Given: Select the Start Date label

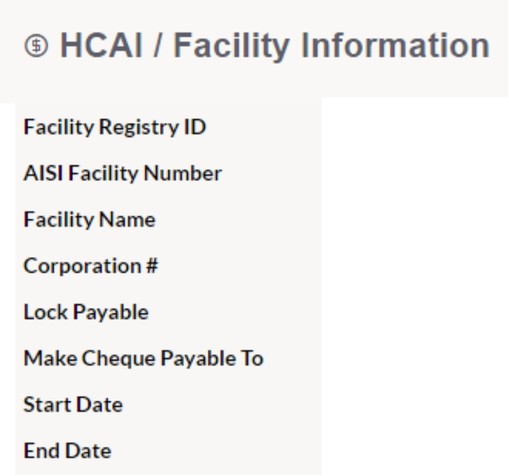Looking at the screenshot, I should coord(73,404).
